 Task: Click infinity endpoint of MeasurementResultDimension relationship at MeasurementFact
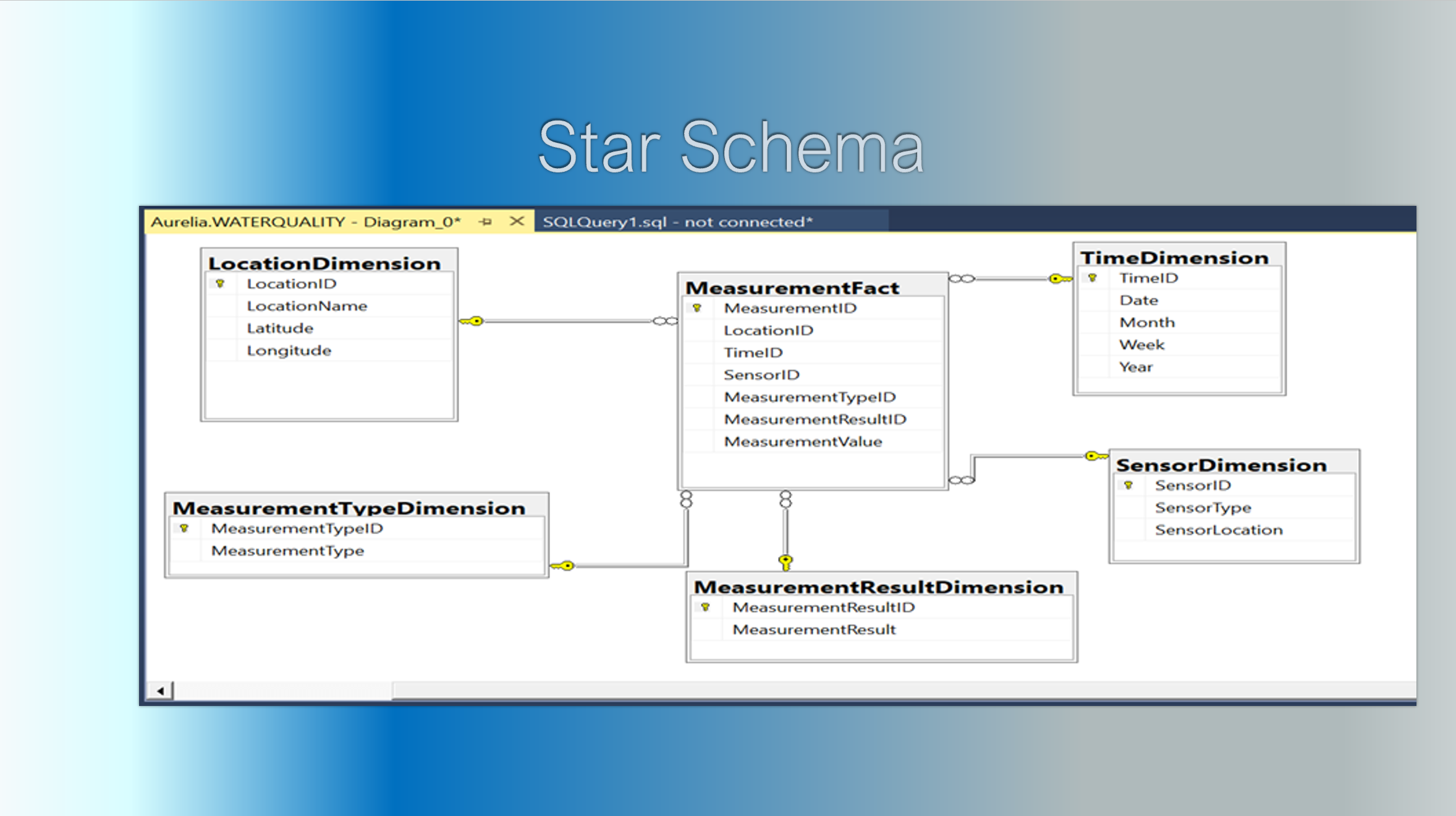click(x=785, y=499)
